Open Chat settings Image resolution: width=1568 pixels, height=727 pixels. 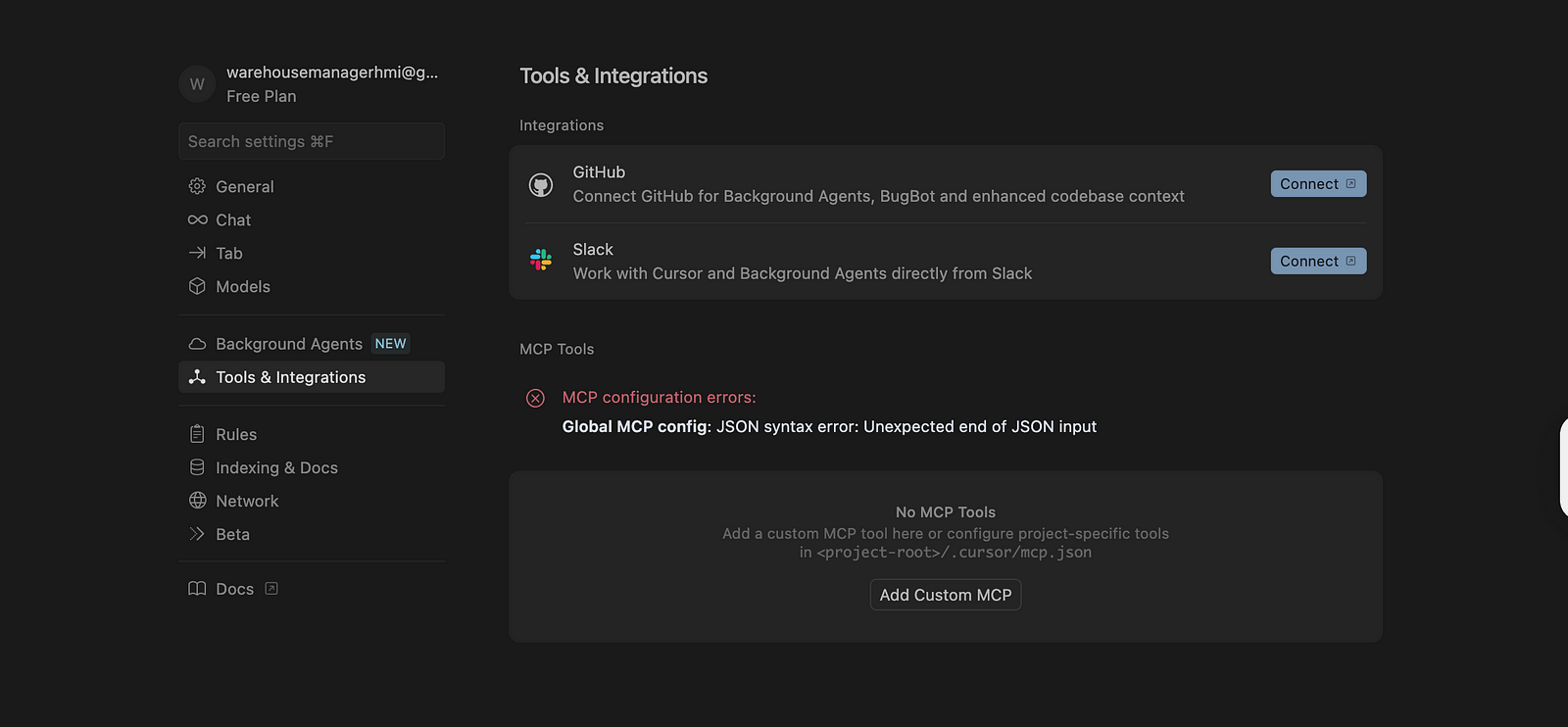312,219
